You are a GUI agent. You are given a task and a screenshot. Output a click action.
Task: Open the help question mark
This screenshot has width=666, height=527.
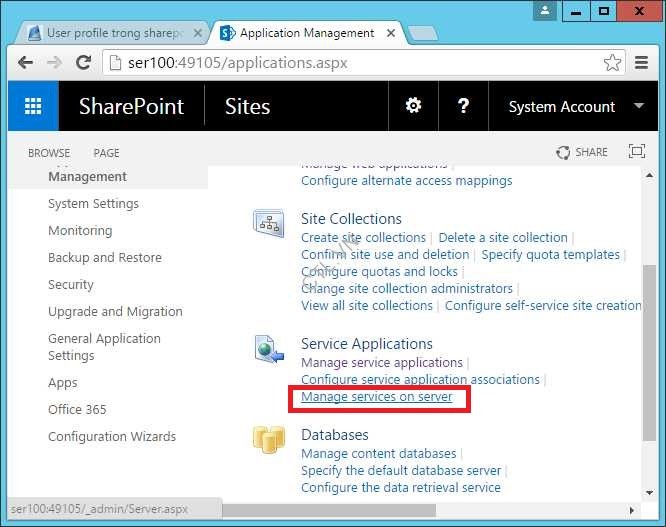click(463, 105)
